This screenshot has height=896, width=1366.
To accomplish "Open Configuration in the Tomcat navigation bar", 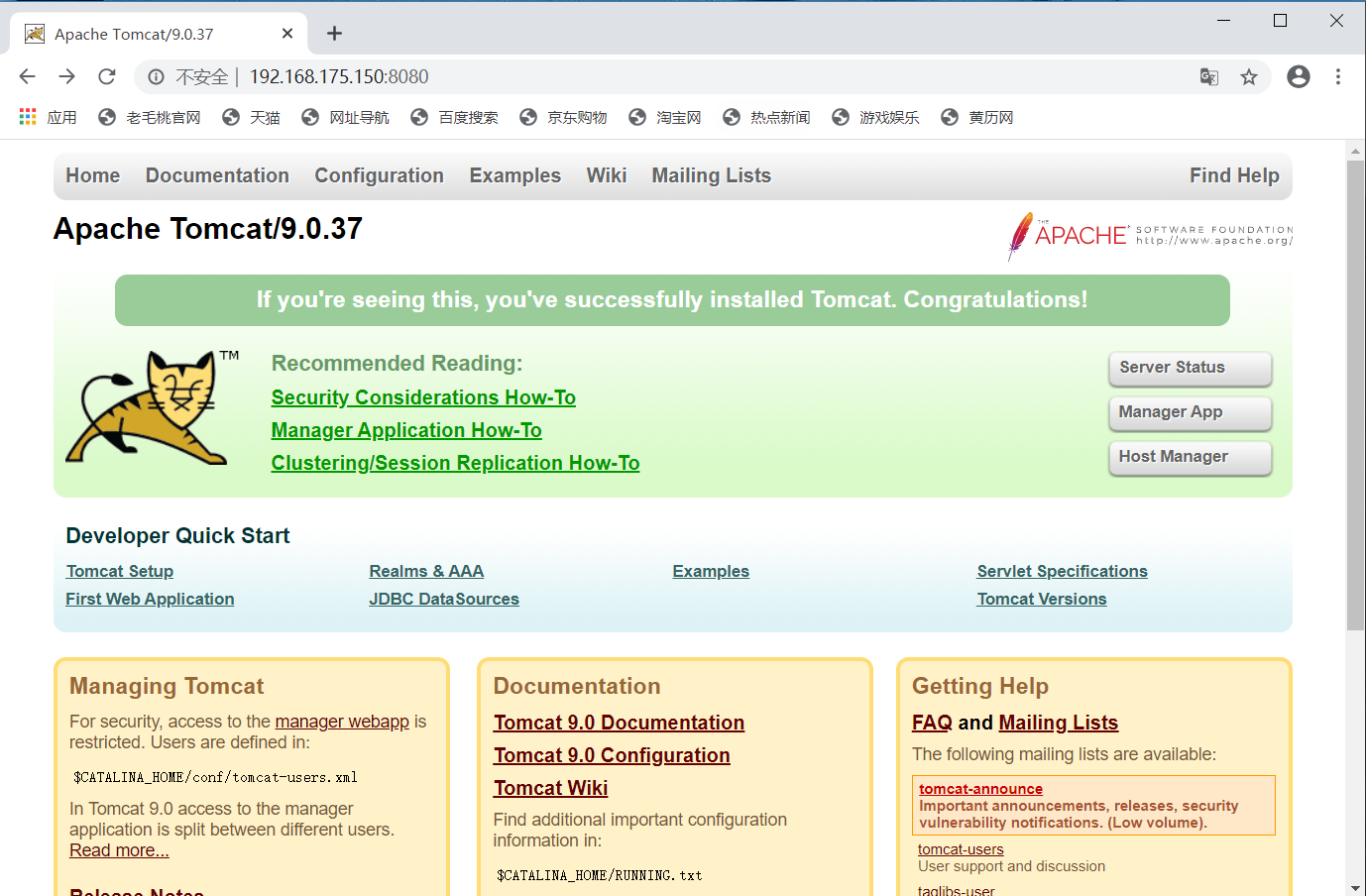I will [x=380, y=175].
